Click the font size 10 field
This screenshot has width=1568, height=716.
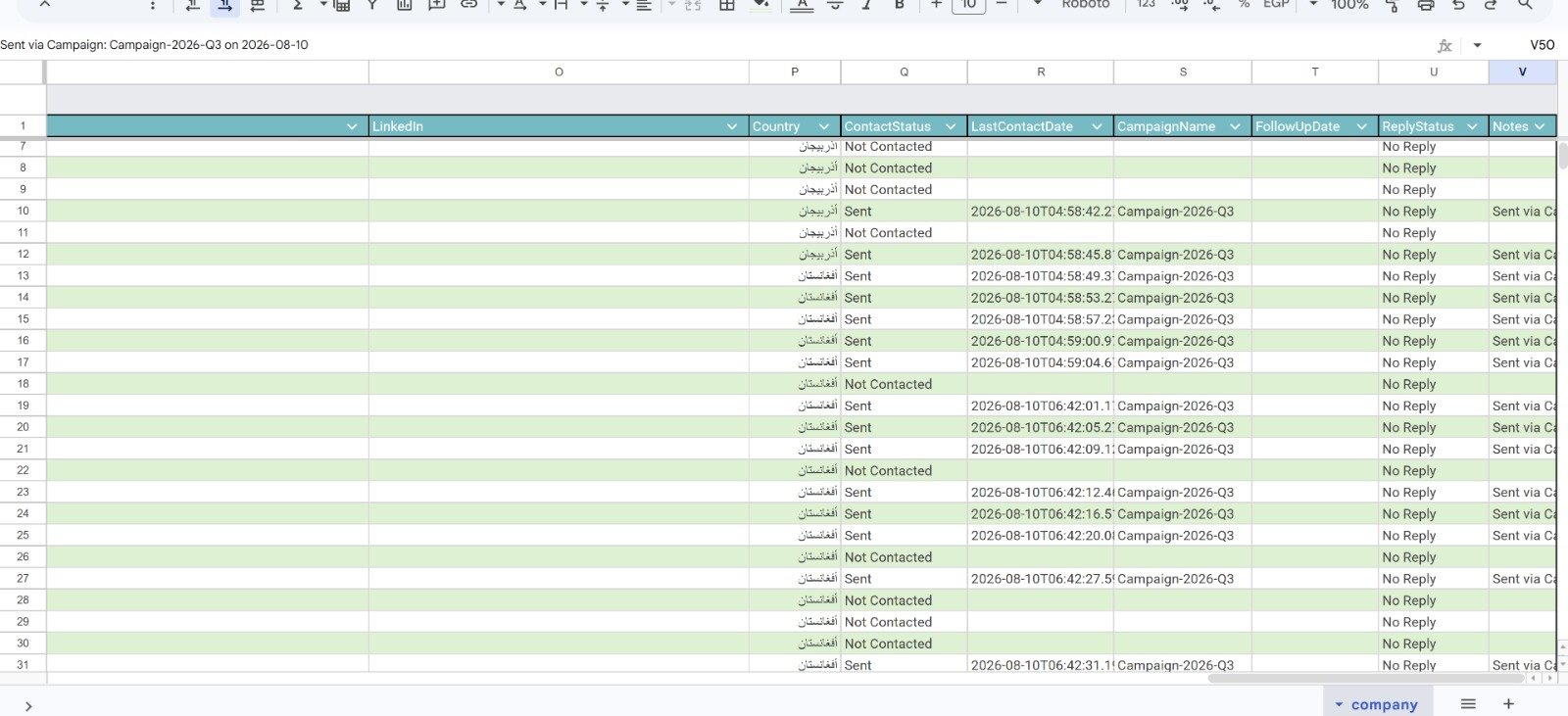click(x=968, y=5)
